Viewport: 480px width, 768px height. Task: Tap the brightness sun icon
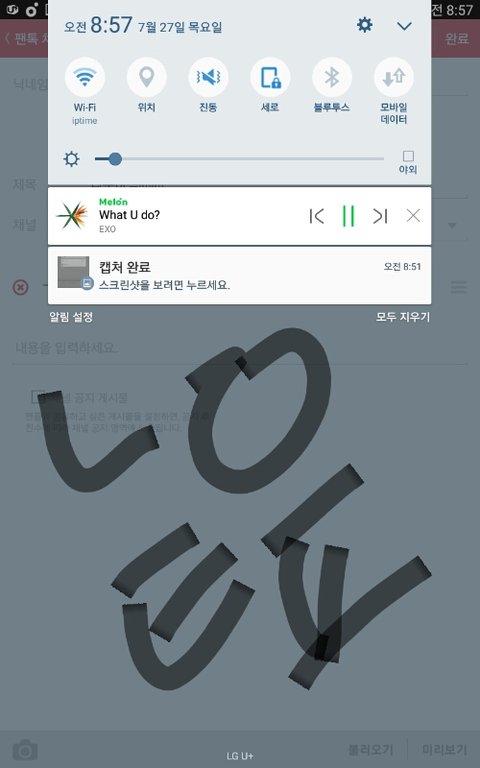72,159
